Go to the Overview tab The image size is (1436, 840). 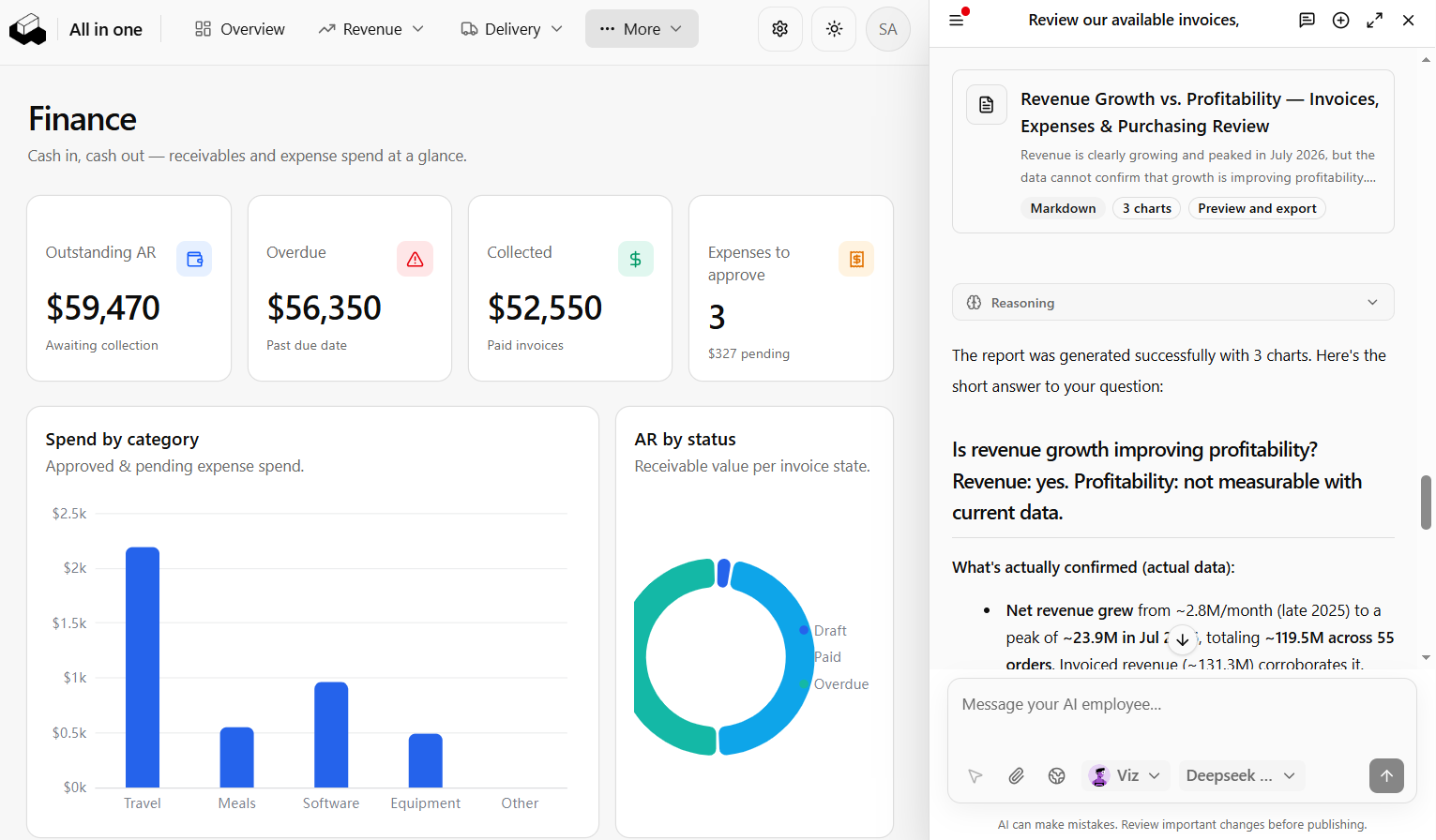239,29
